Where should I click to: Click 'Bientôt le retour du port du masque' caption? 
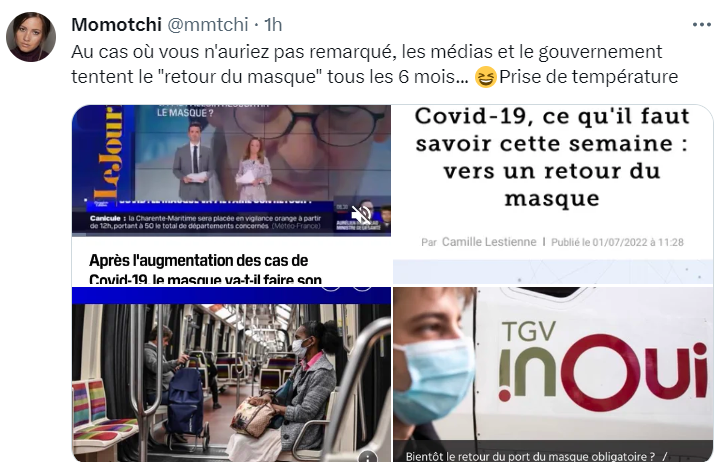(x=530, y=456)
